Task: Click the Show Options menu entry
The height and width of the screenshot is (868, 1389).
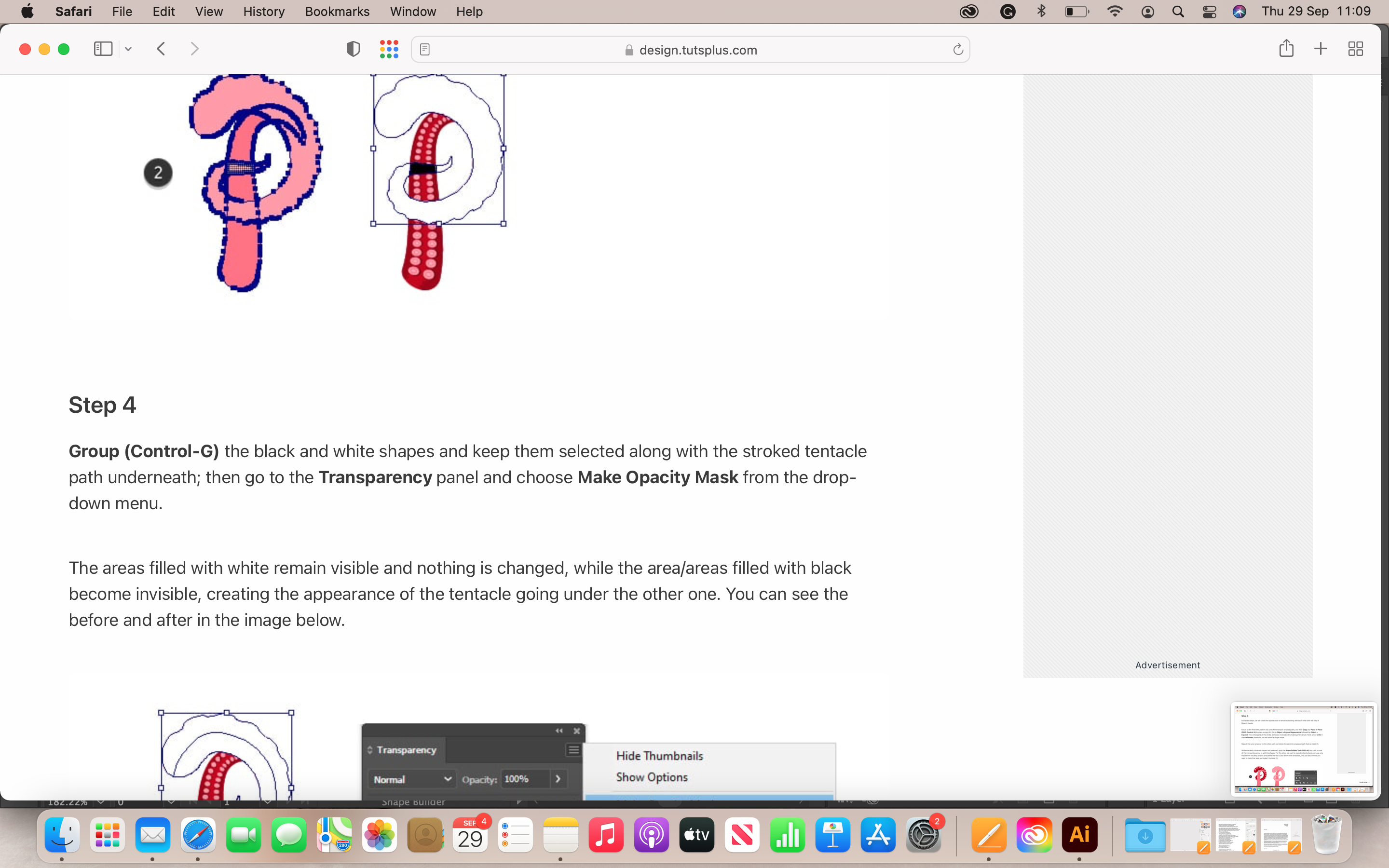Action: pos(652,777)
